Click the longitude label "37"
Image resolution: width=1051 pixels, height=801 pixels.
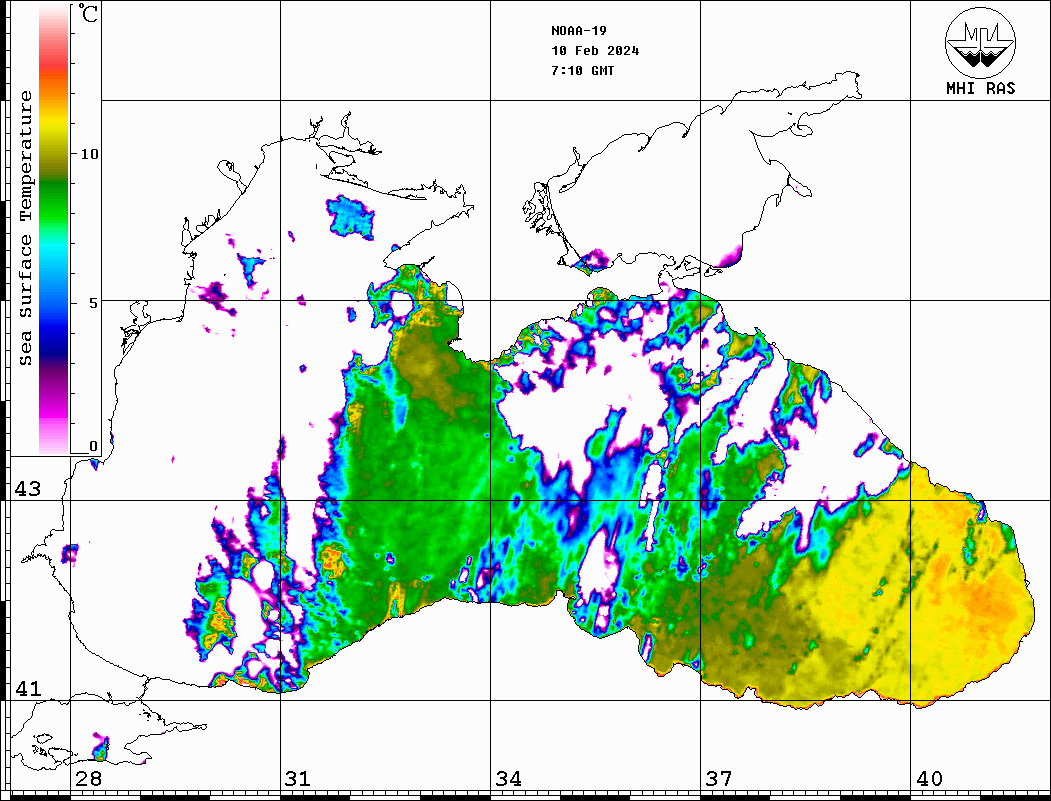pos(719,779)
